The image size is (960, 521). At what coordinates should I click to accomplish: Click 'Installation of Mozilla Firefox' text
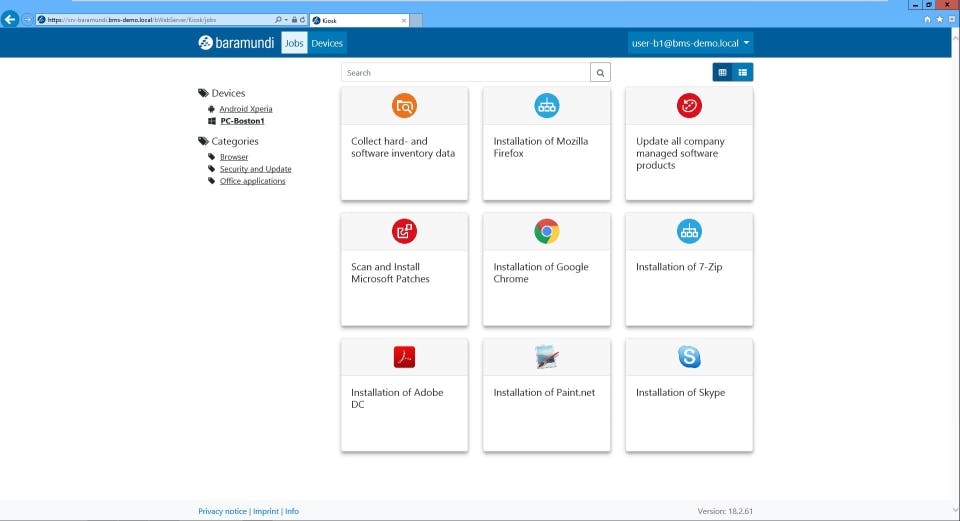coord(541,147)
